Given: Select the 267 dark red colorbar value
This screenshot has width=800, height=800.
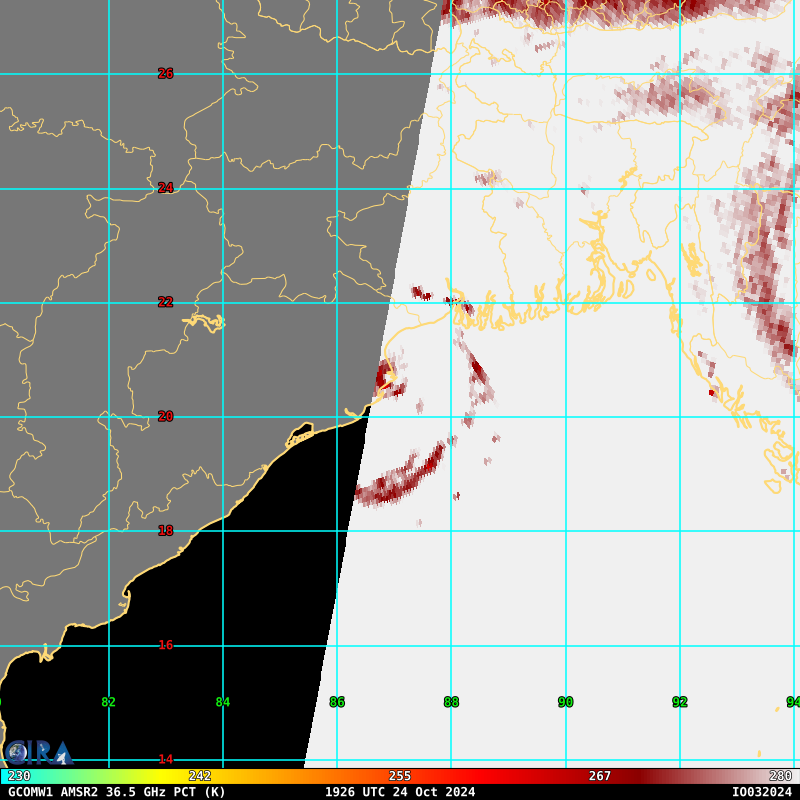Looking at the screenshot, I should [x=599, y=776].
